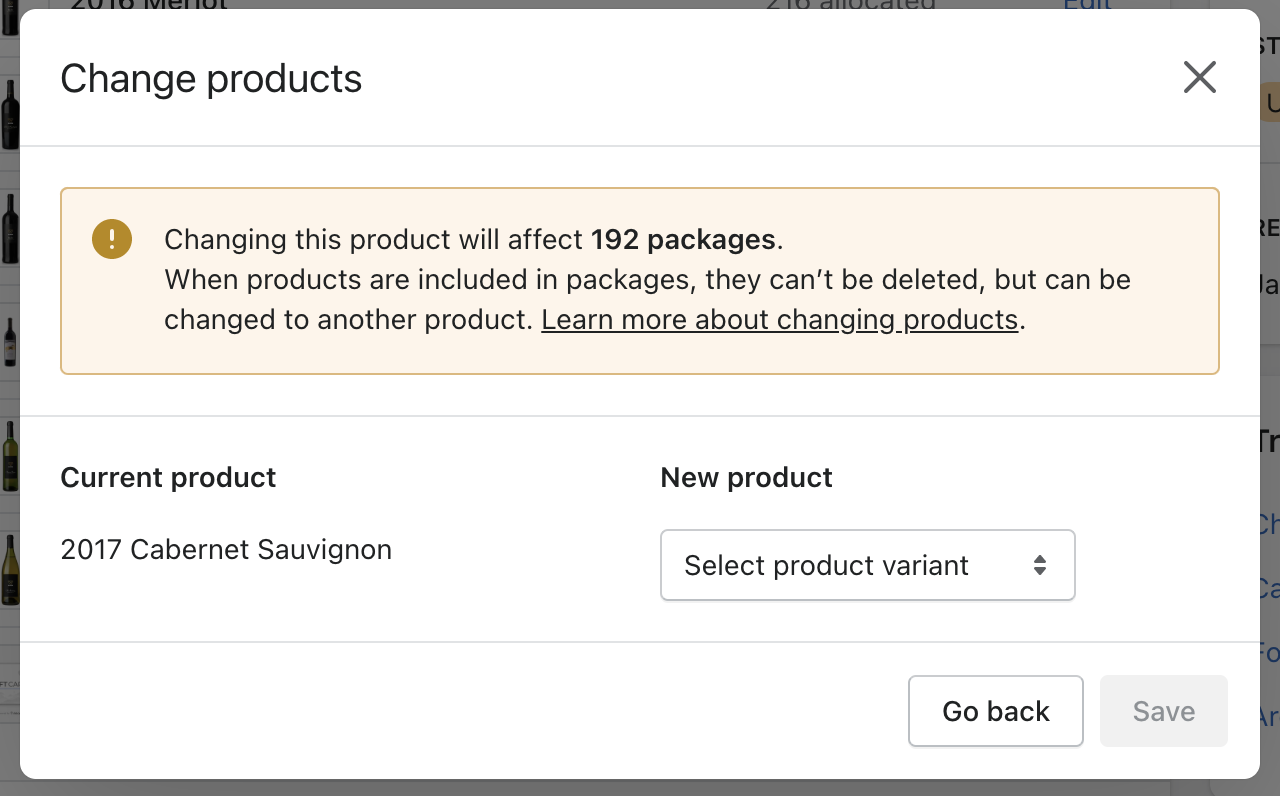Viewport: 1280px width, 796px height.
Task: Click the Save button
Action: click(1163, 711)
